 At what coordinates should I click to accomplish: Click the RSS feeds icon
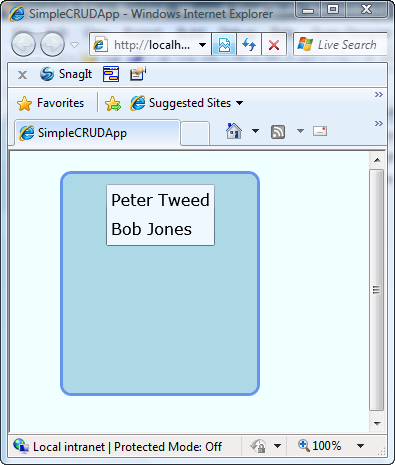[x=278, y=132]
